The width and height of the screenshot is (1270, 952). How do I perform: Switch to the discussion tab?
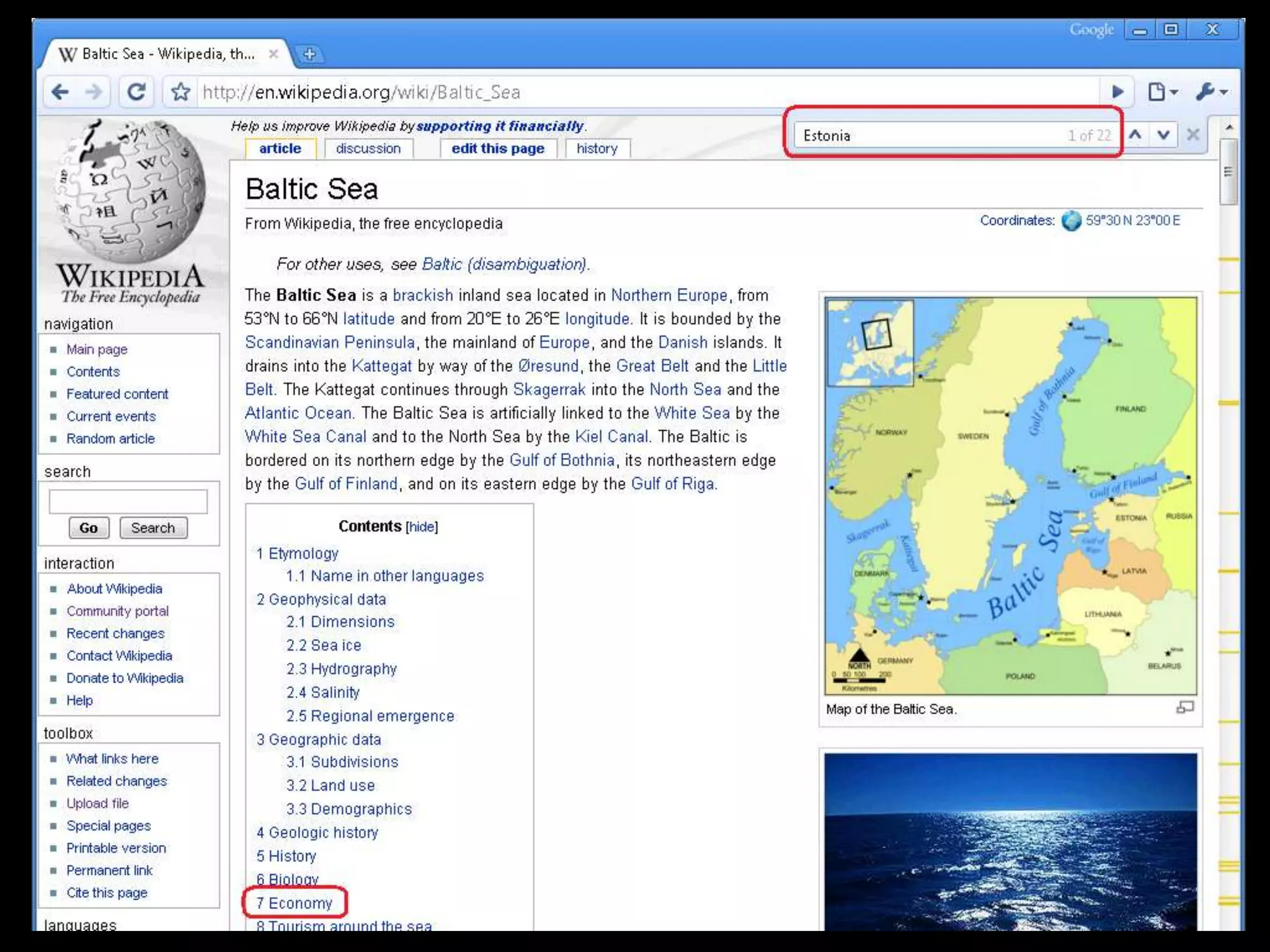click(368, 149)
